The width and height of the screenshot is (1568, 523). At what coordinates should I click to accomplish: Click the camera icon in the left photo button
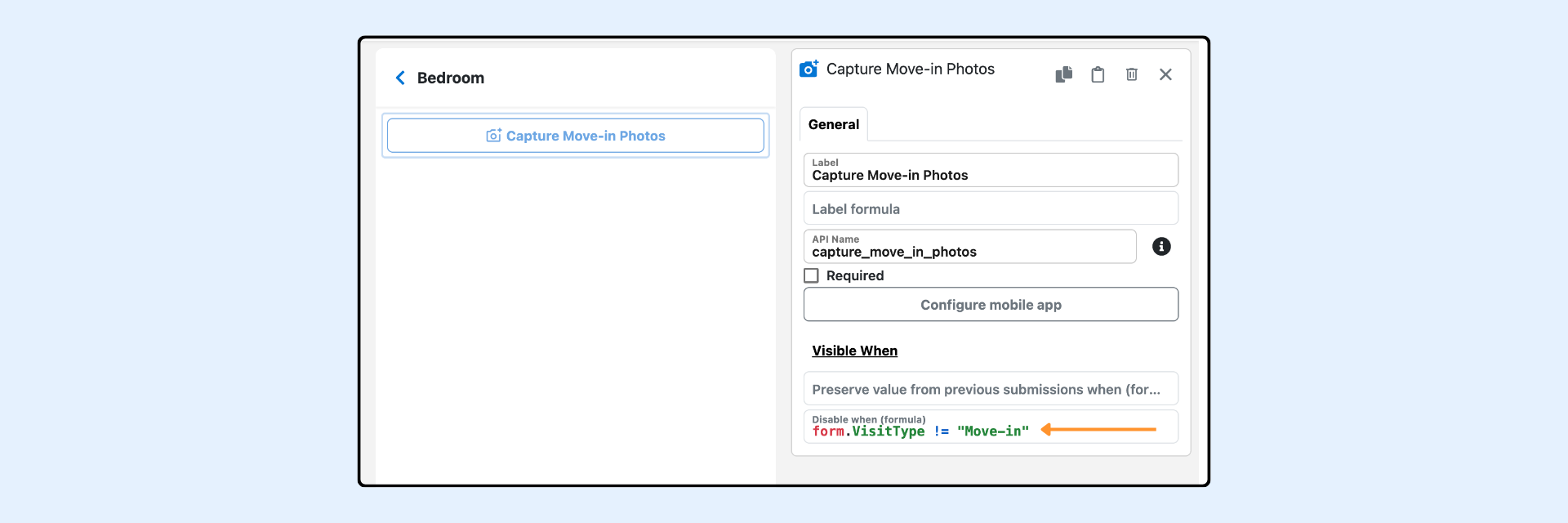pyautogui.click(x=493, y=136)
